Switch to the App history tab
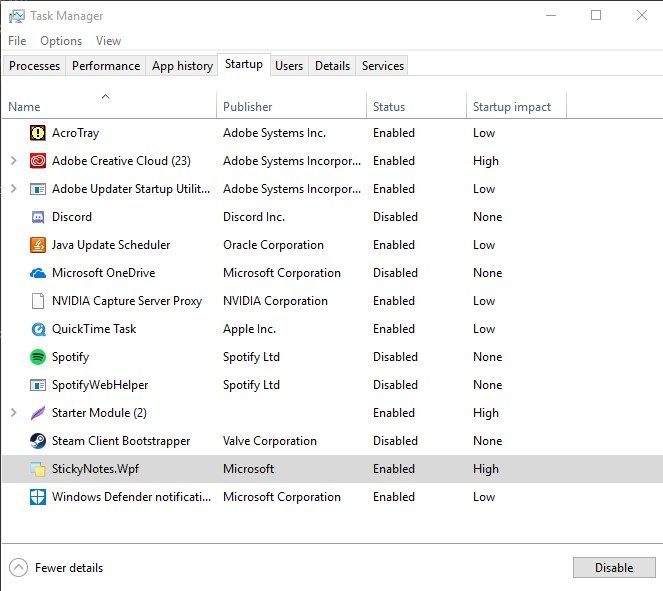The height and width of the screenshot is (591, 663). click(x=182, y=66)
